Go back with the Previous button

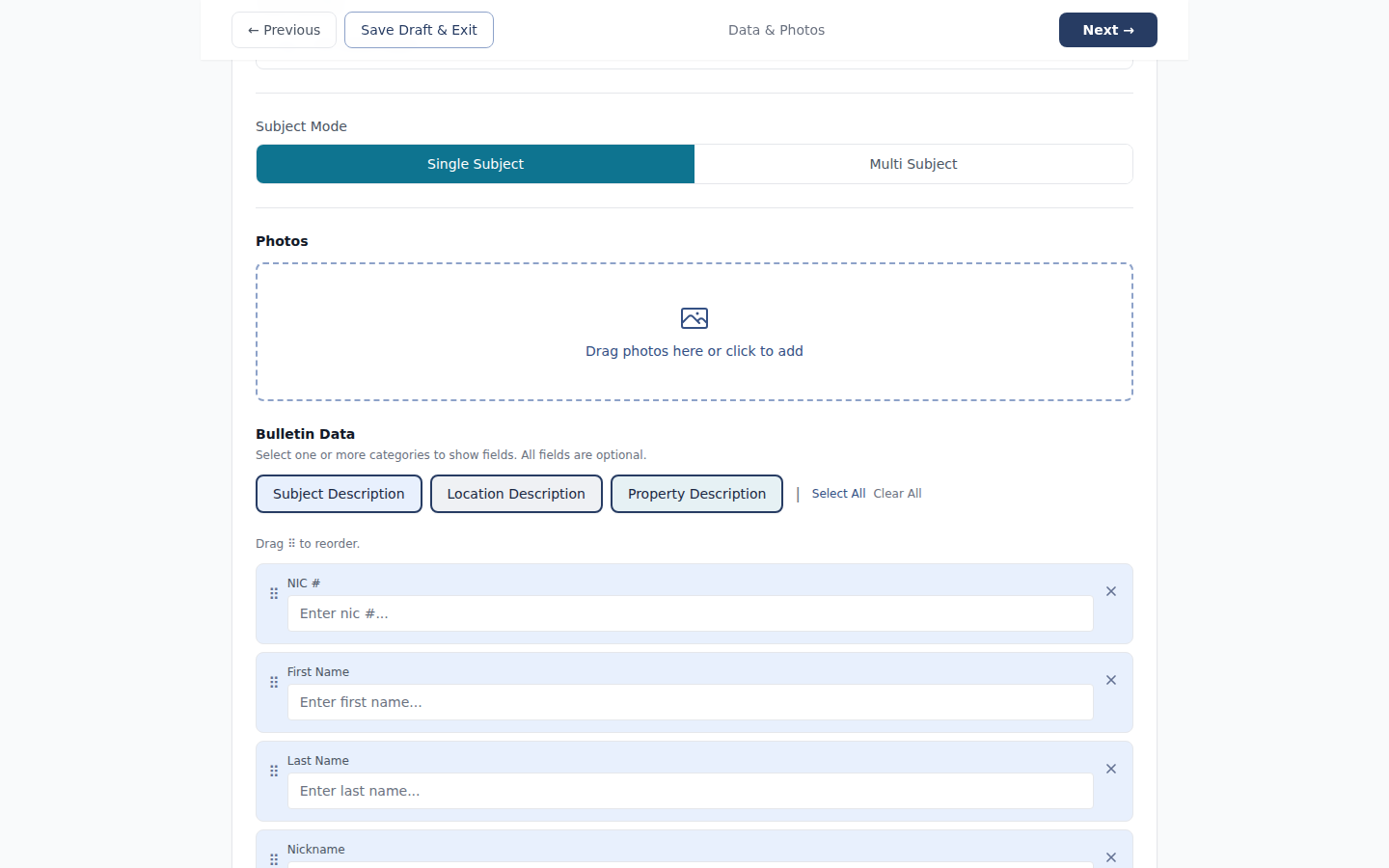[x=284, y=30]
